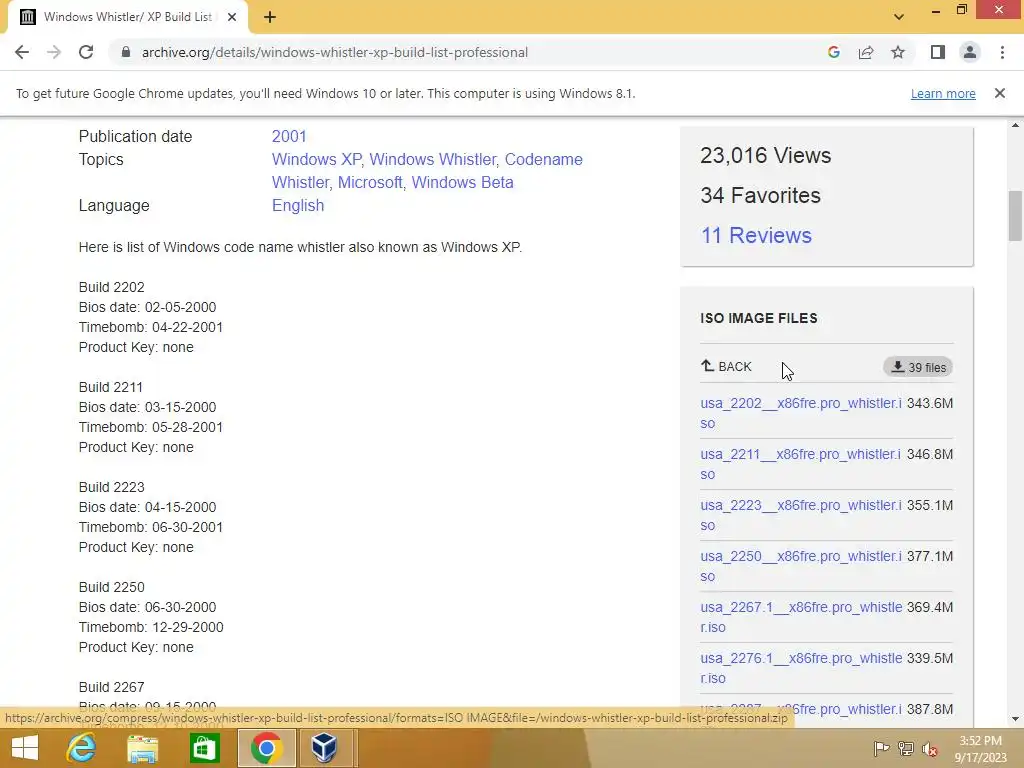This screenshot has width=1024, height=768.
Task: Click 'Timebomb: 12-29-2000' text
Action: click(151, 627)
